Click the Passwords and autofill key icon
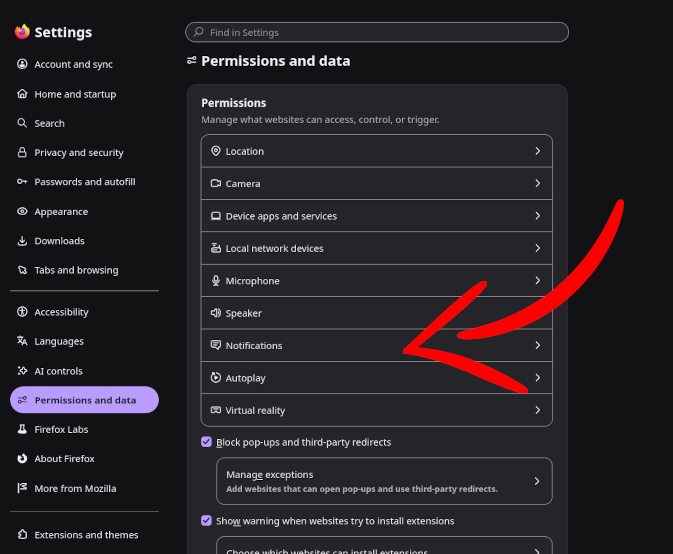This screenshot has width=673, height=554. (x=22, y=182)
